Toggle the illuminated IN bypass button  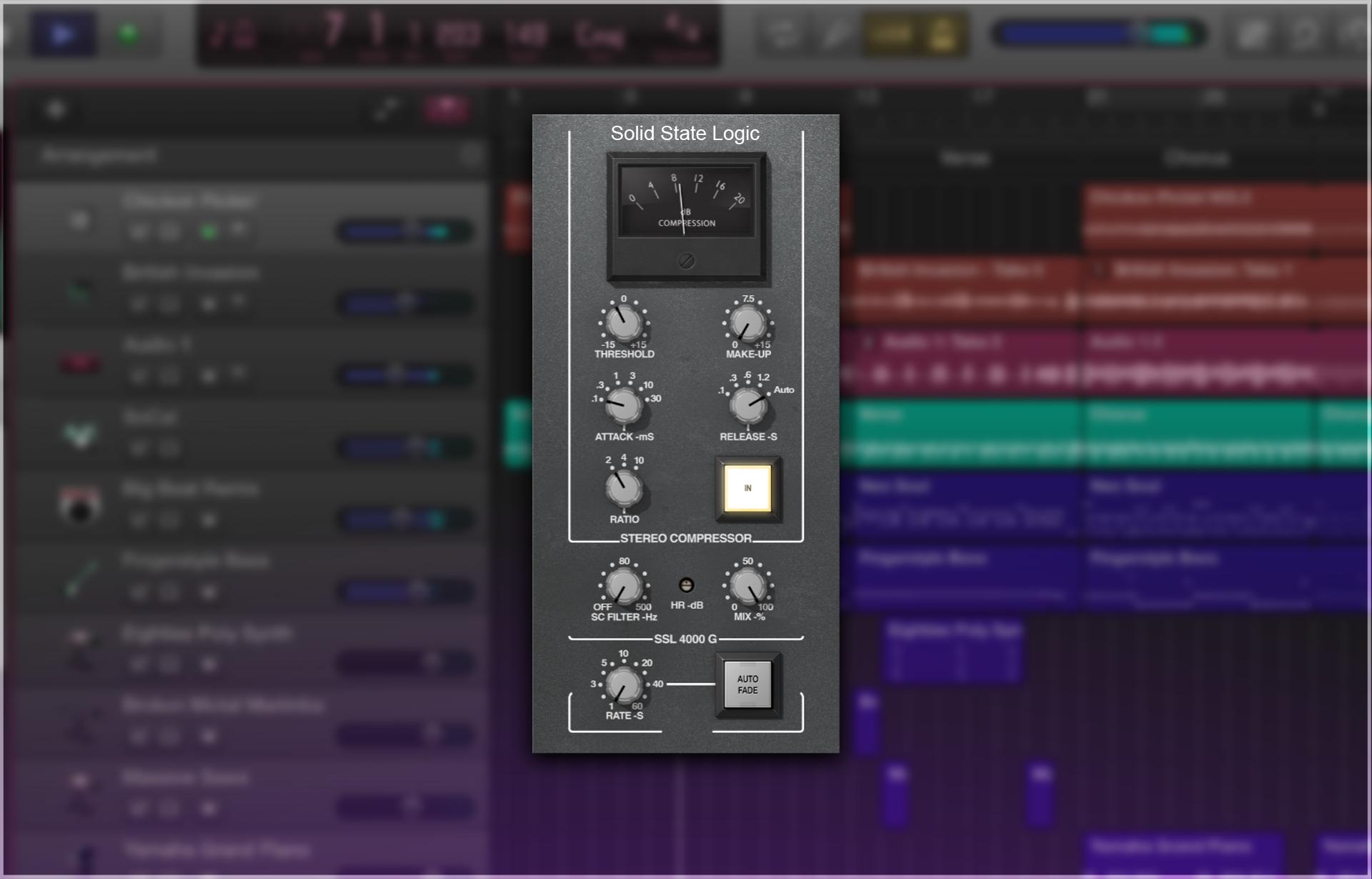[x=747, y=488]
